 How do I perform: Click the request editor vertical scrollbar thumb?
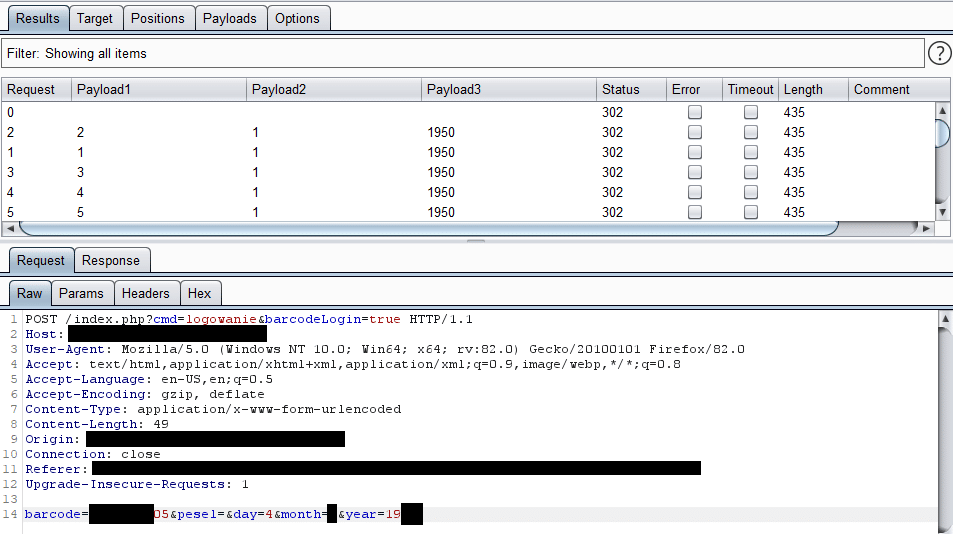click(945, 431)
